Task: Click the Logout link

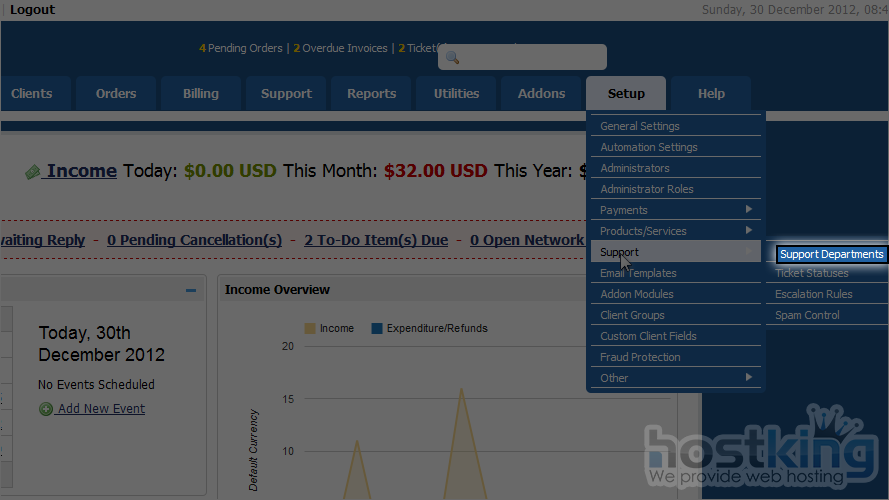Action: click(x=32, y=10)
